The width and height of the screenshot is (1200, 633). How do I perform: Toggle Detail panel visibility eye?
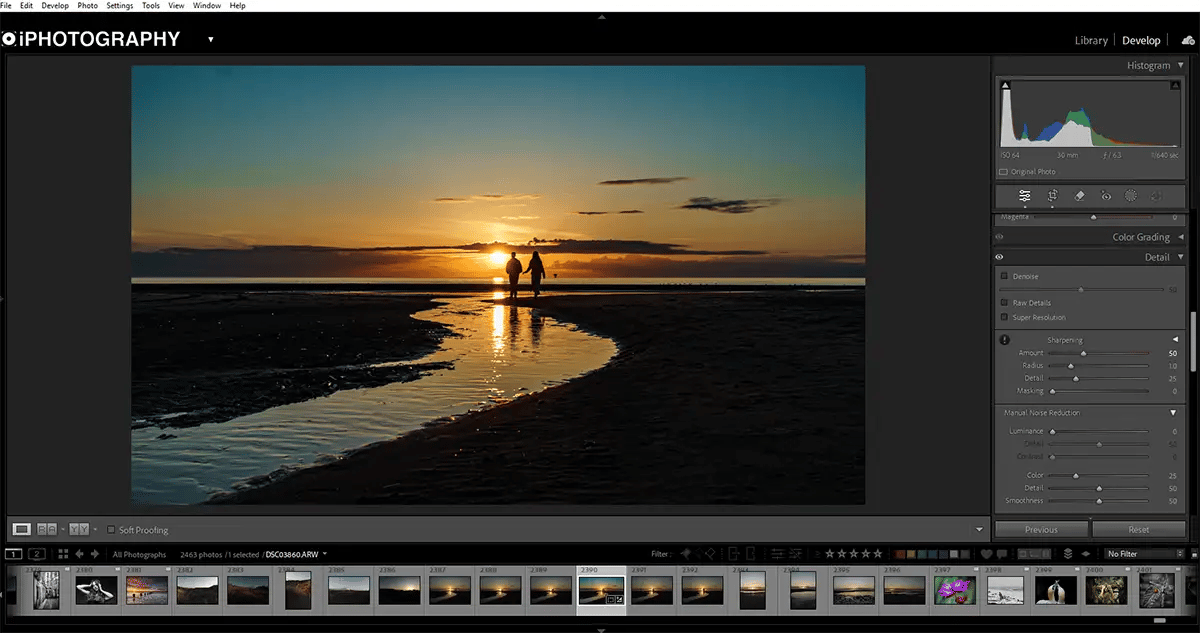(999, 258)
